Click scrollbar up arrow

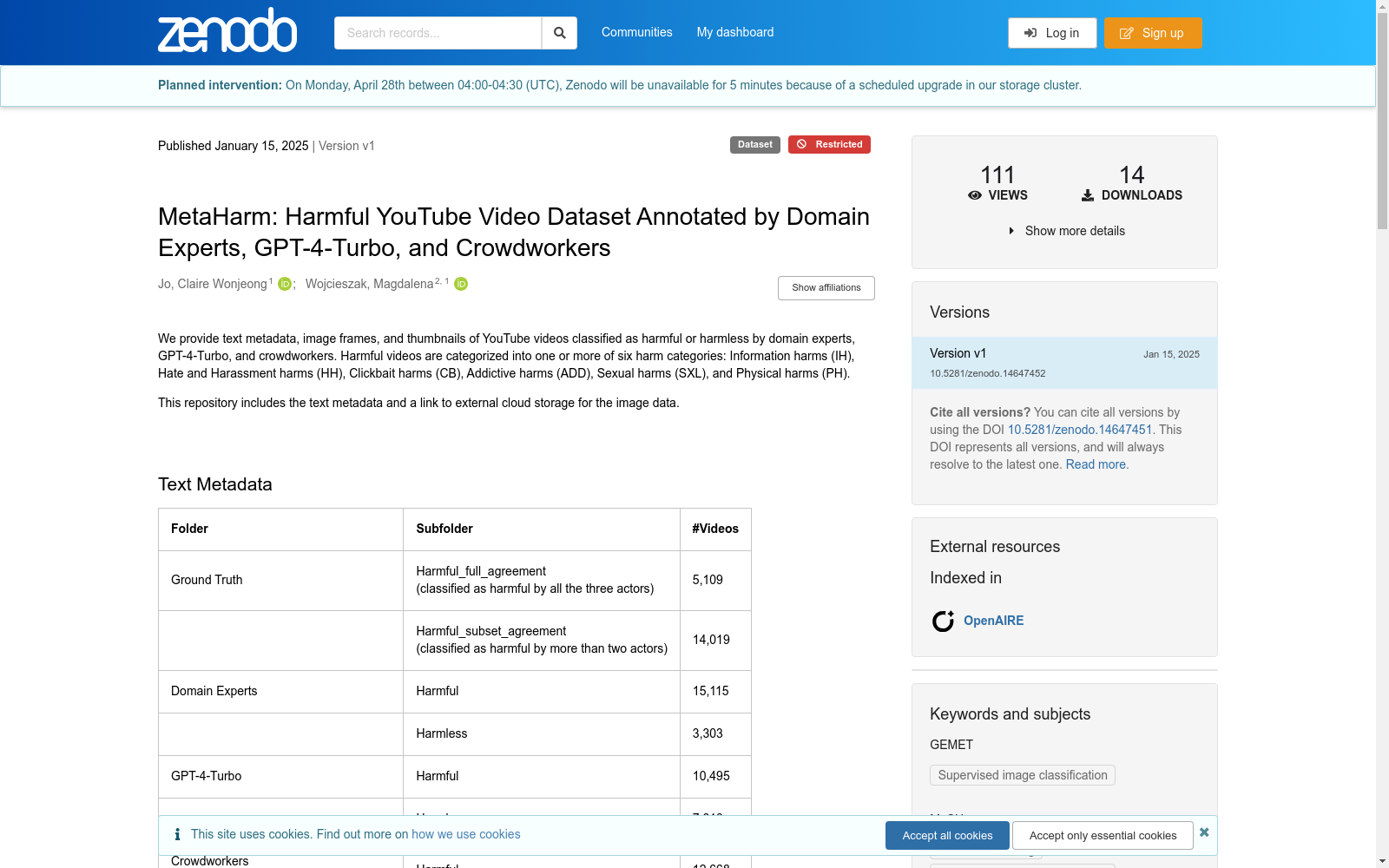click(1382, 6)
